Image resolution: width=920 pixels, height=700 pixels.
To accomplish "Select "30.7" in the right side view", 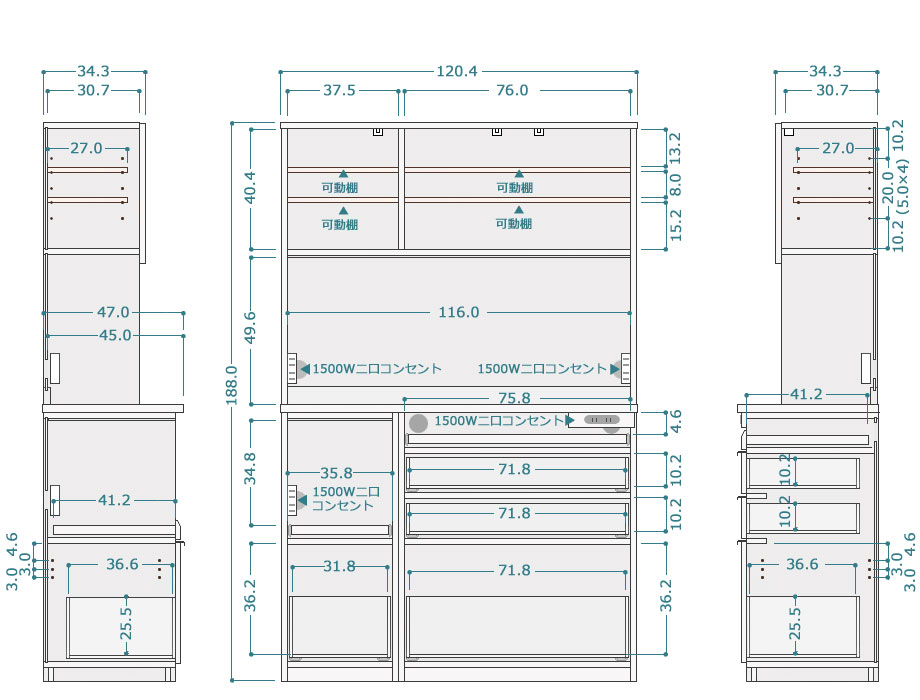I will (832, 90).
